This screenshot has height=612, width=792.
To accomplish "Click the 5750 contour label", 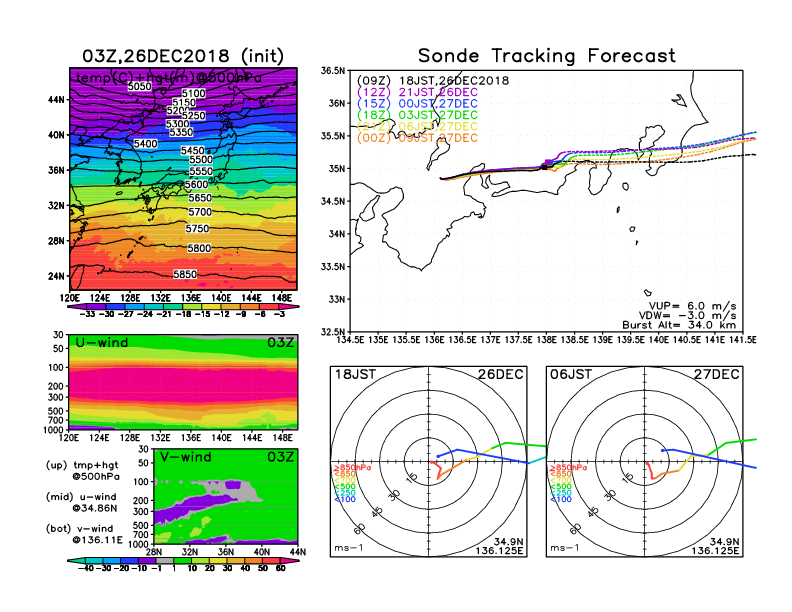I will pos(197,229).
